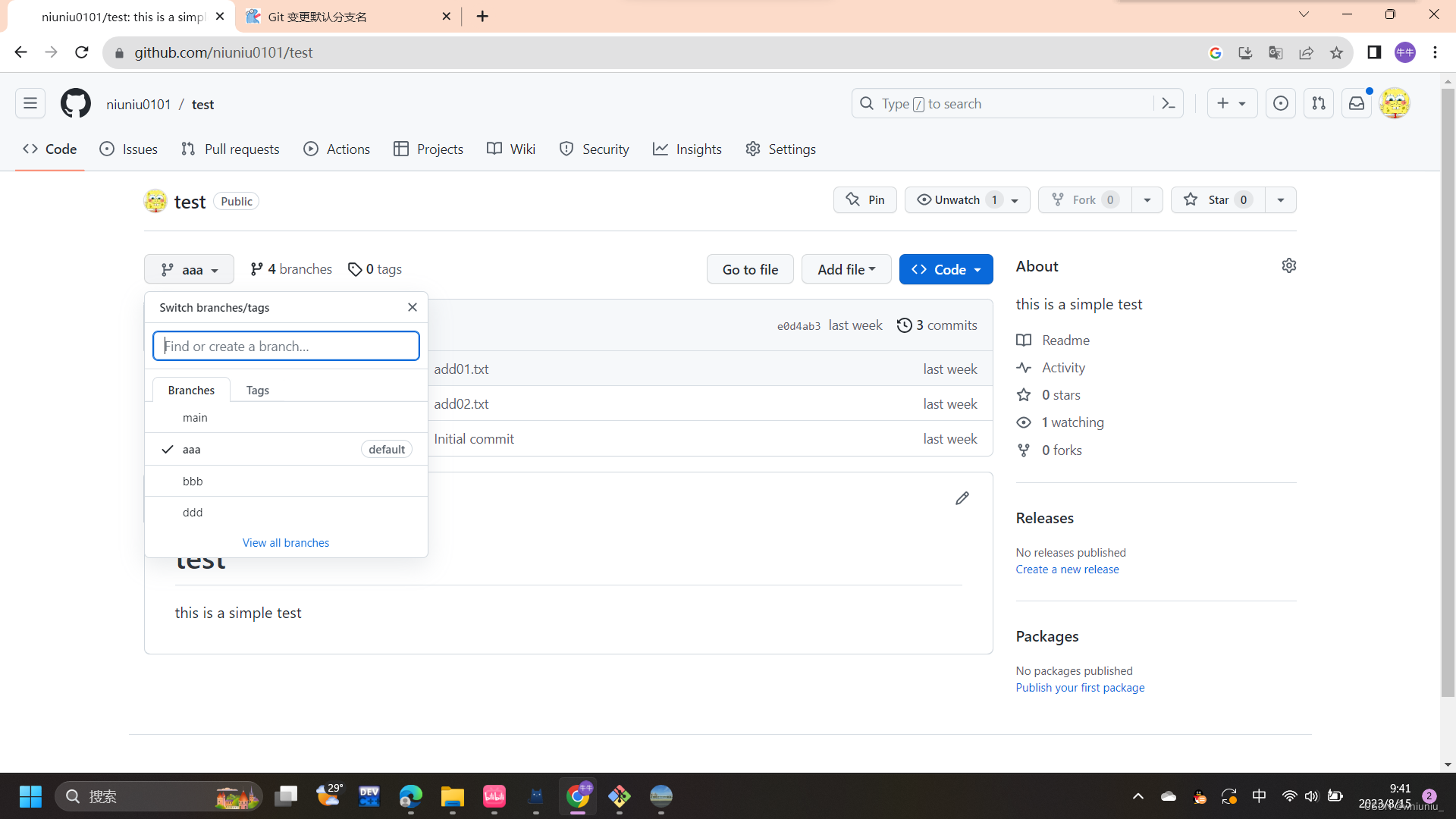Open Chrome's three-dot menu

point(1435,52)
